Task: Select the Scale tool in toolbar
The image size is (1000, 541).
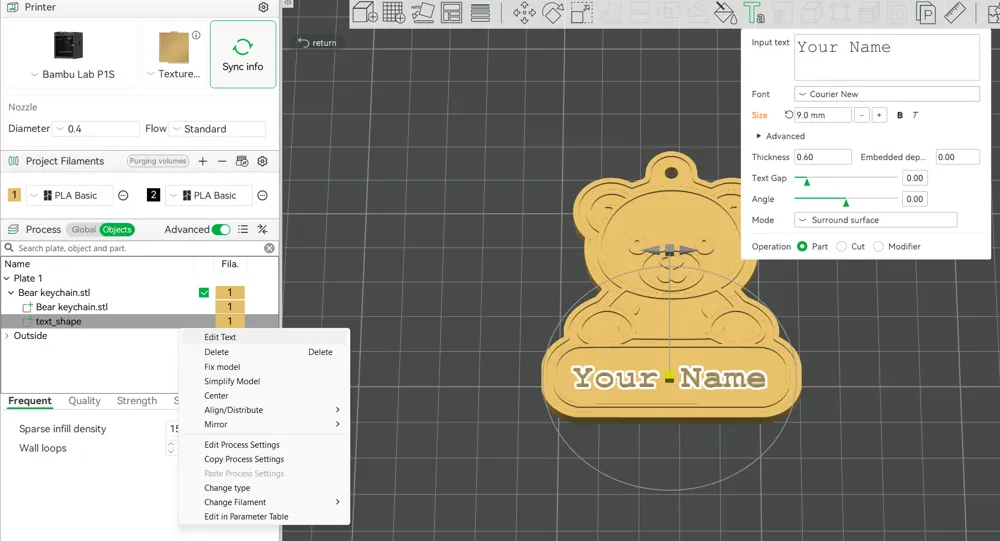Action: click(581, 12)
